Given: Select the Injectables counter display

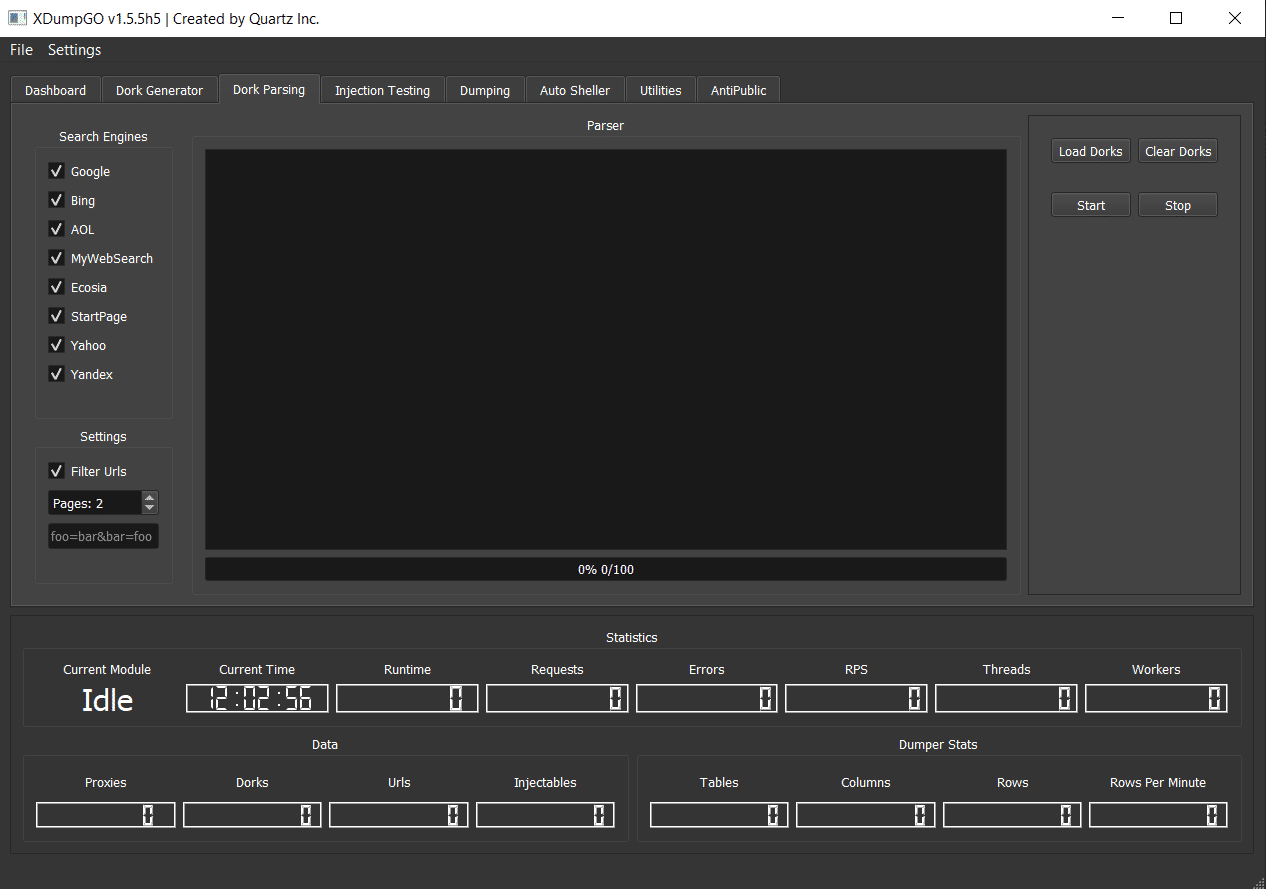Looking at the screenshot, I should 545,815.
